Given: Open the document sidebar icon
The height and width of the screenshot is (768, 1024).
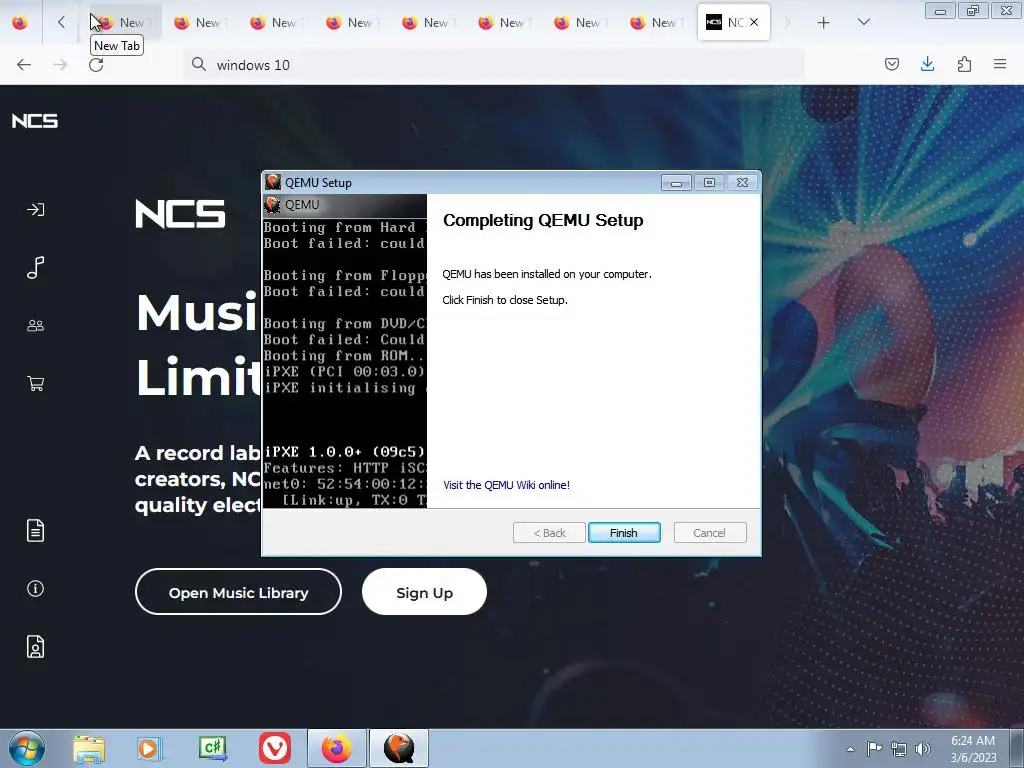Looking at the screenshot, I should click(x=35, y=530).
